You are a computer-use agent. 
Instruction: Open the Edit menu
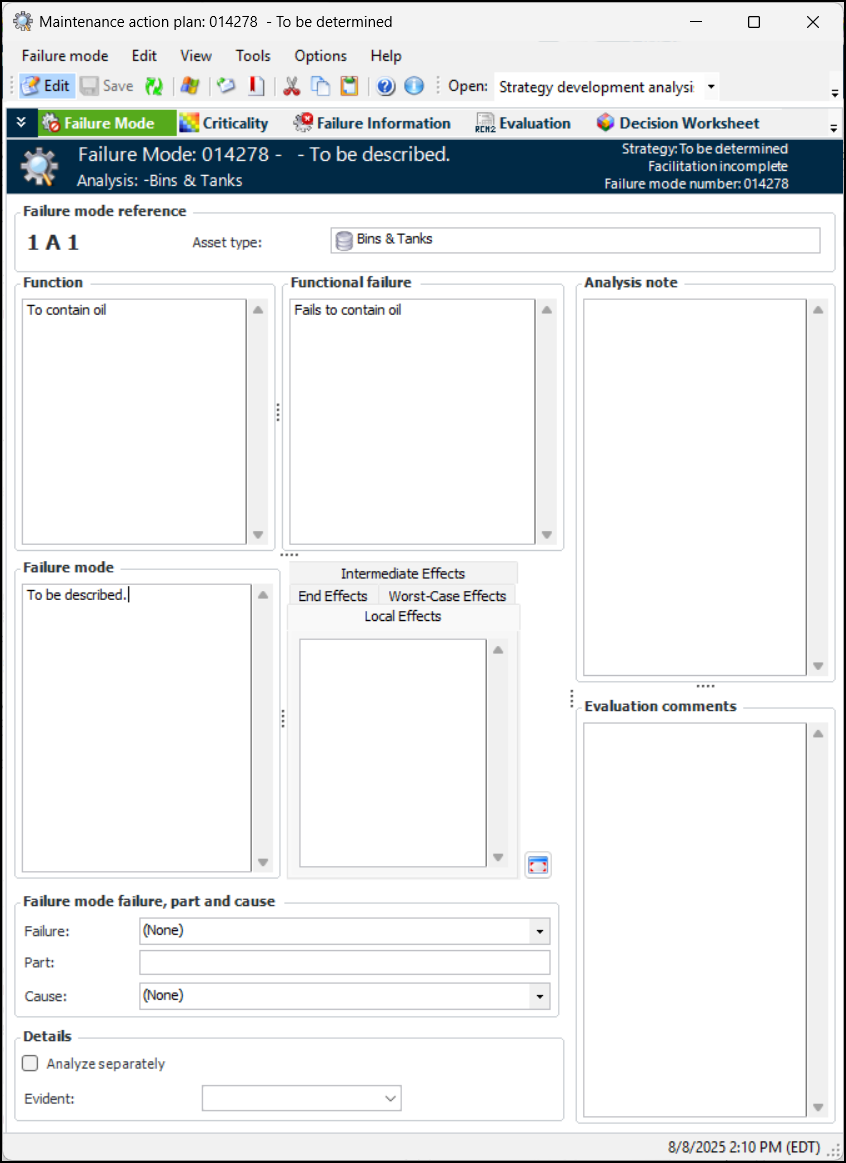145,56
